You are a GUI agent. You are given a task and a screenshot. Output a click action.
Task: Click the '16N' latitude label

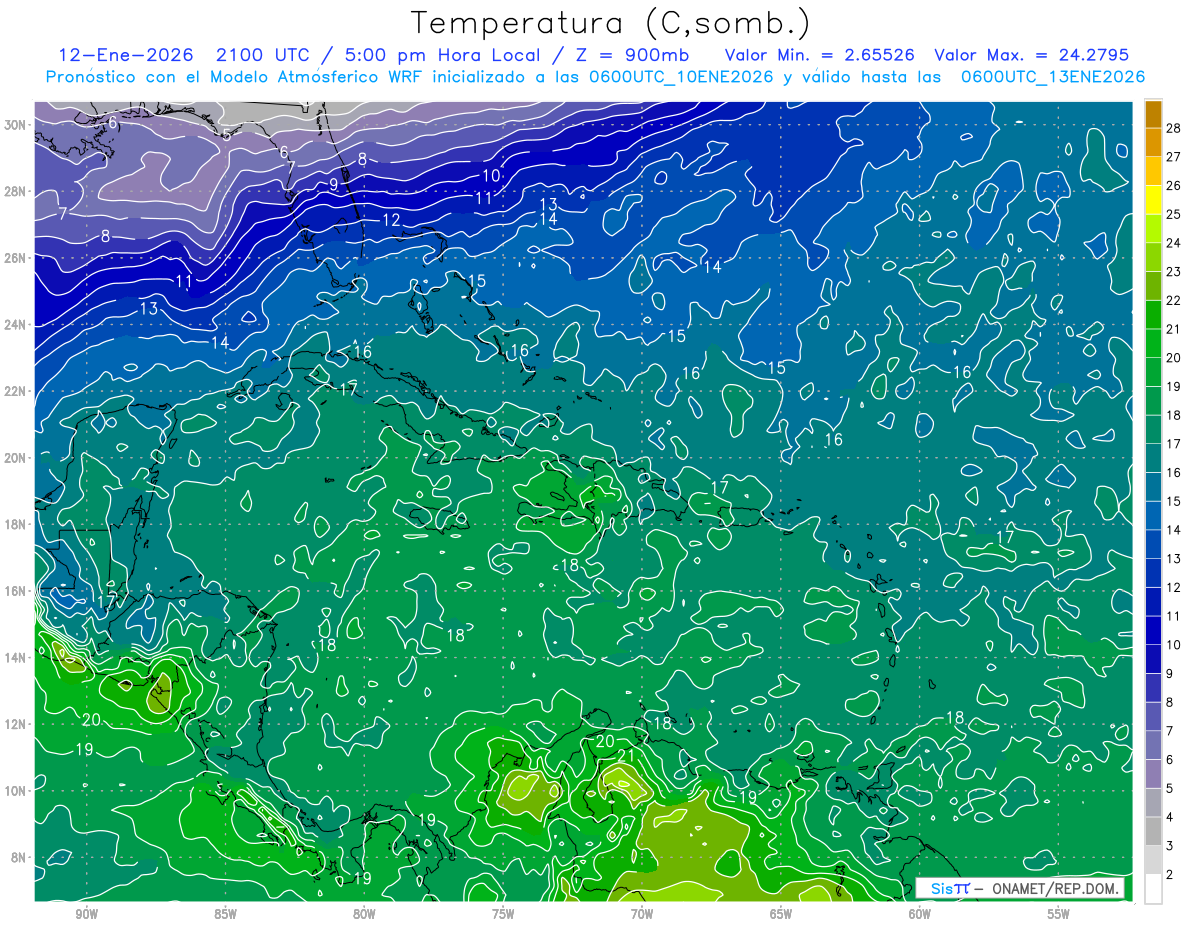coord(14,591)
